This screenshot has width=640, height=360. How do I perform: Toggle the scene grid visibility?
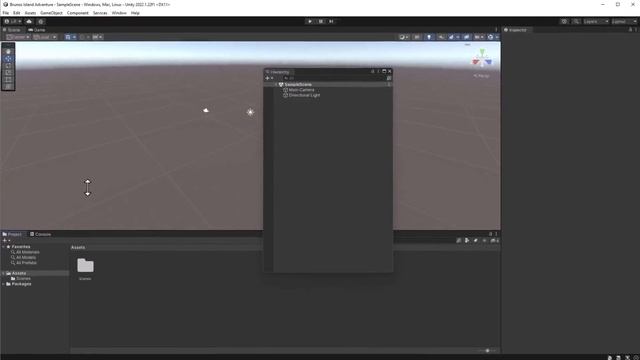click(67, 37)
